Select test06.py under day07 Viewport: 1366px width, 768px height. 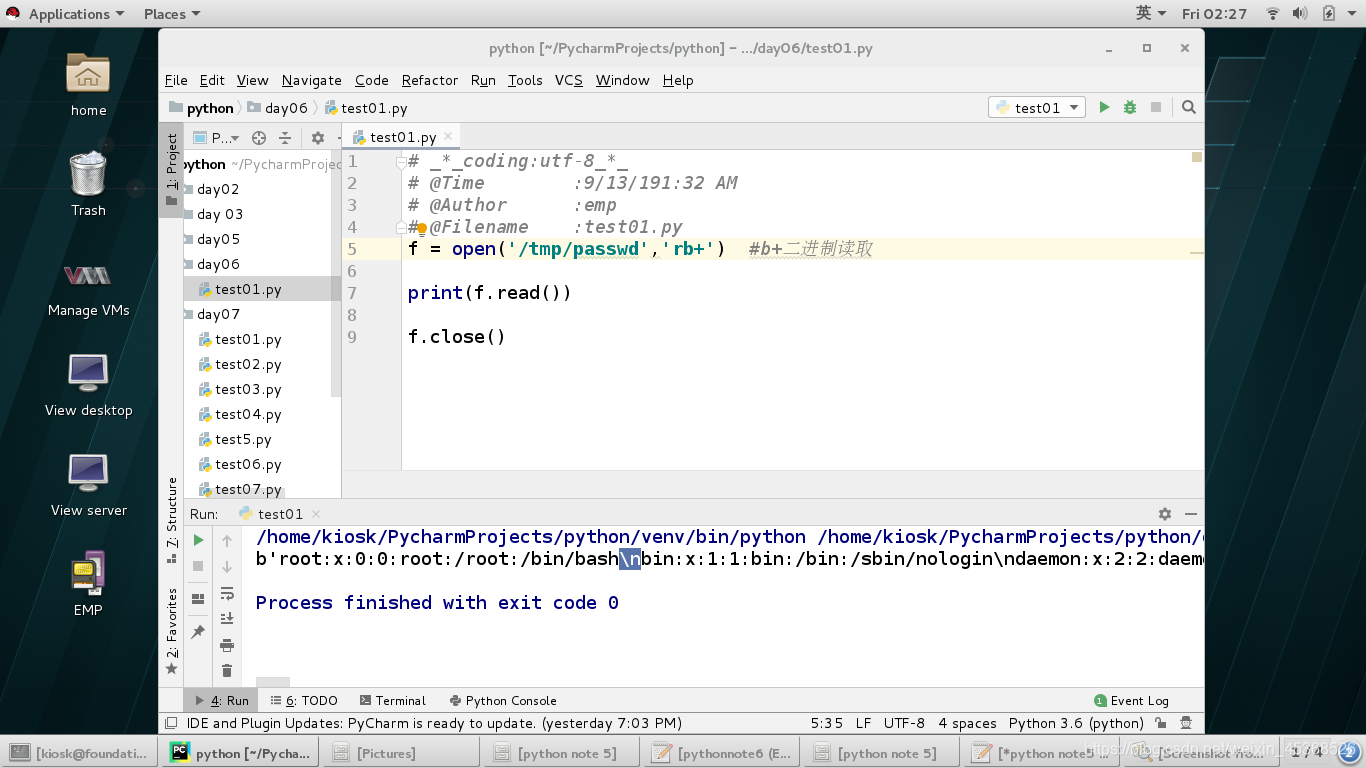click(x=248, y=464)
